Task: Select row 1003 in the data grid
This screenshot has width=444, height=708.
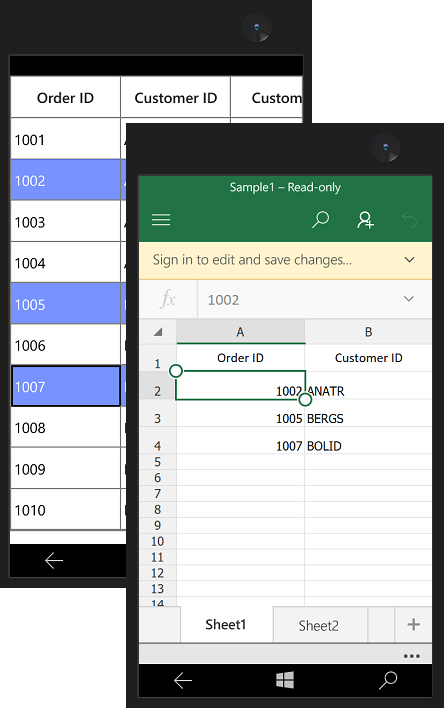Action: [65, 221]
